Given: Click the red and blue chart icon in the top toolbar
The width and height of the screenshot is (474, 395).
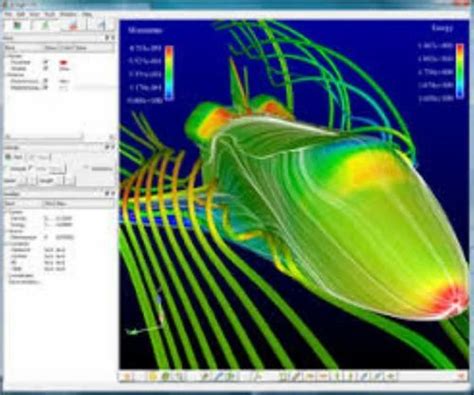Looking at the screenshot, I should click(x=74, y=25).
